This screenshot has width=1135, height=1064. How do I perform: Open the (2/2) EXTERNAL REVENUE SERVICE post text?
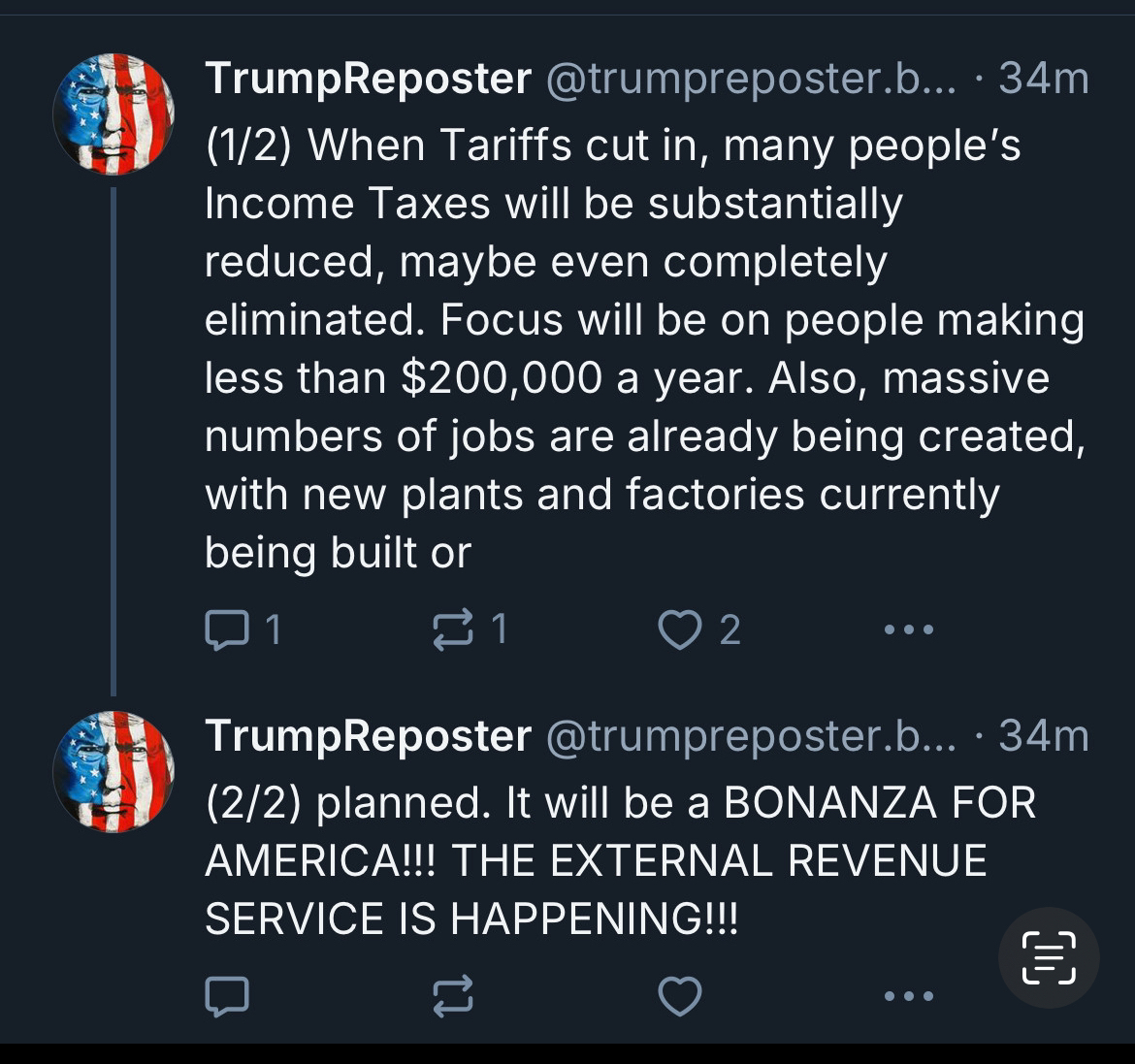[621, 861]
